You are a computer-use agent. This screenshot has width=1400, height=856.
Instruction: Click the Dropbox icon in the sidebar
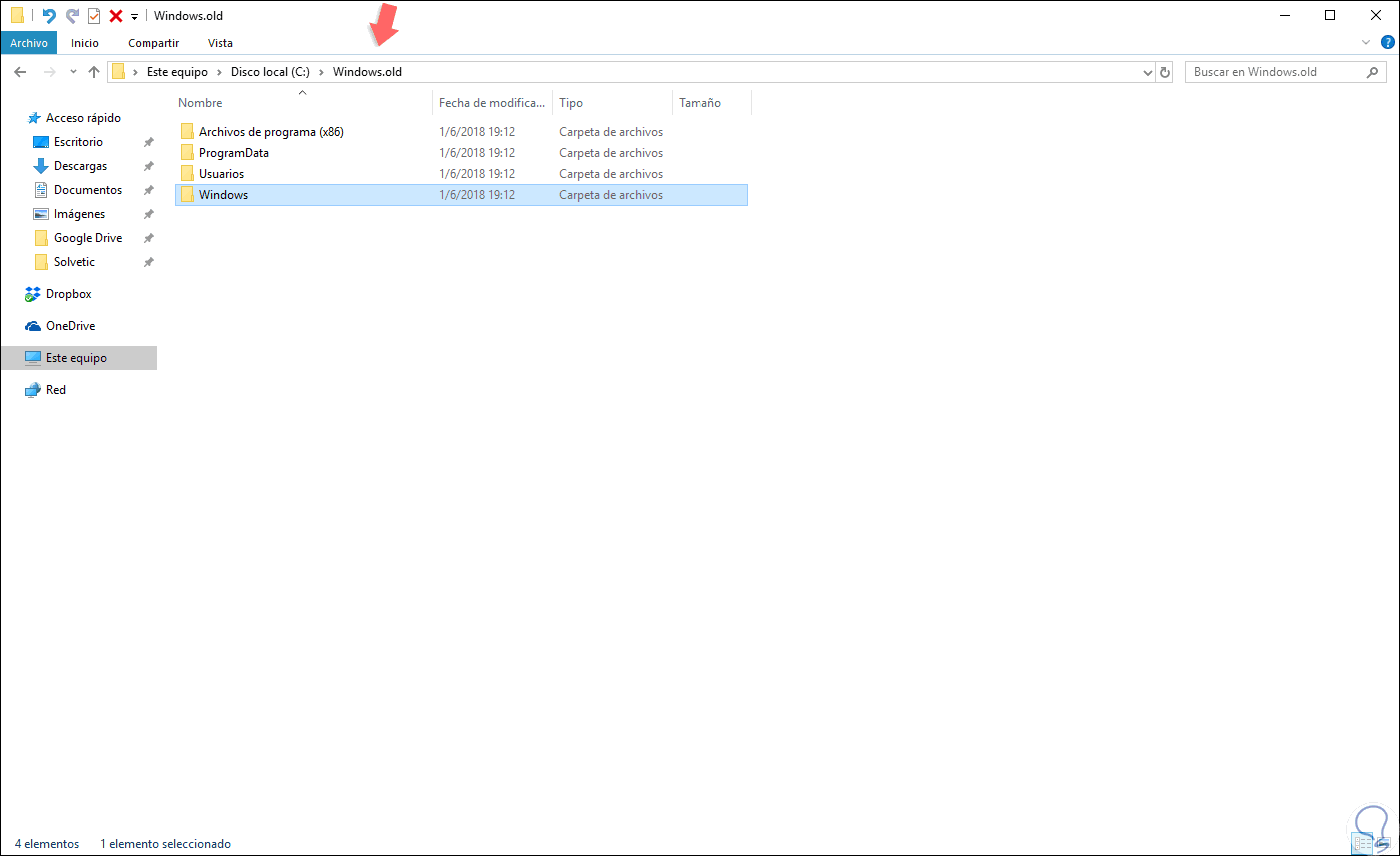coord(33,294)
